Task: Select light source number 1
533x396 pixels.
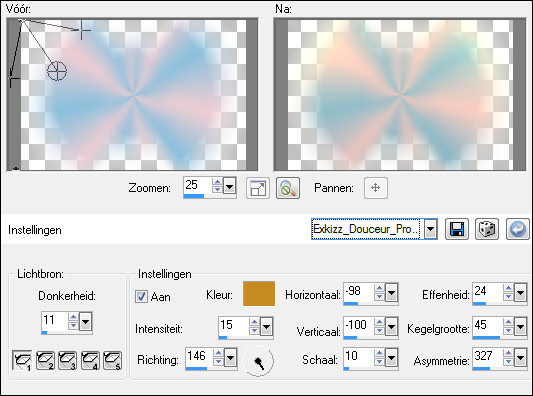Action: 22,360
